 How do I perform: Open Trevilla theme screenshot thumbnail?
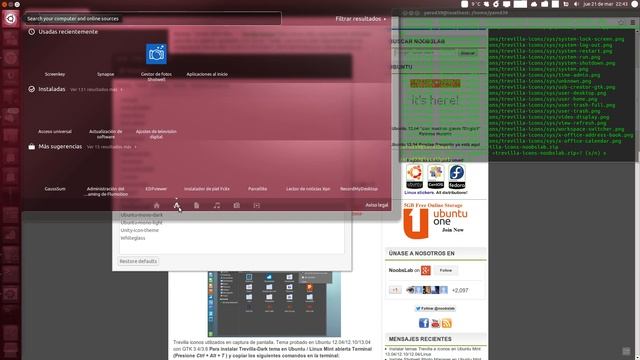(x=274, y=304)
